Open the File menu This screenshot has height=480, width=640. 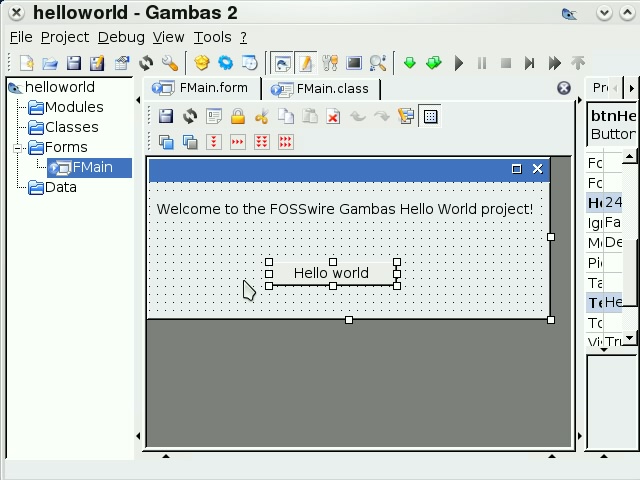(21, 37)
